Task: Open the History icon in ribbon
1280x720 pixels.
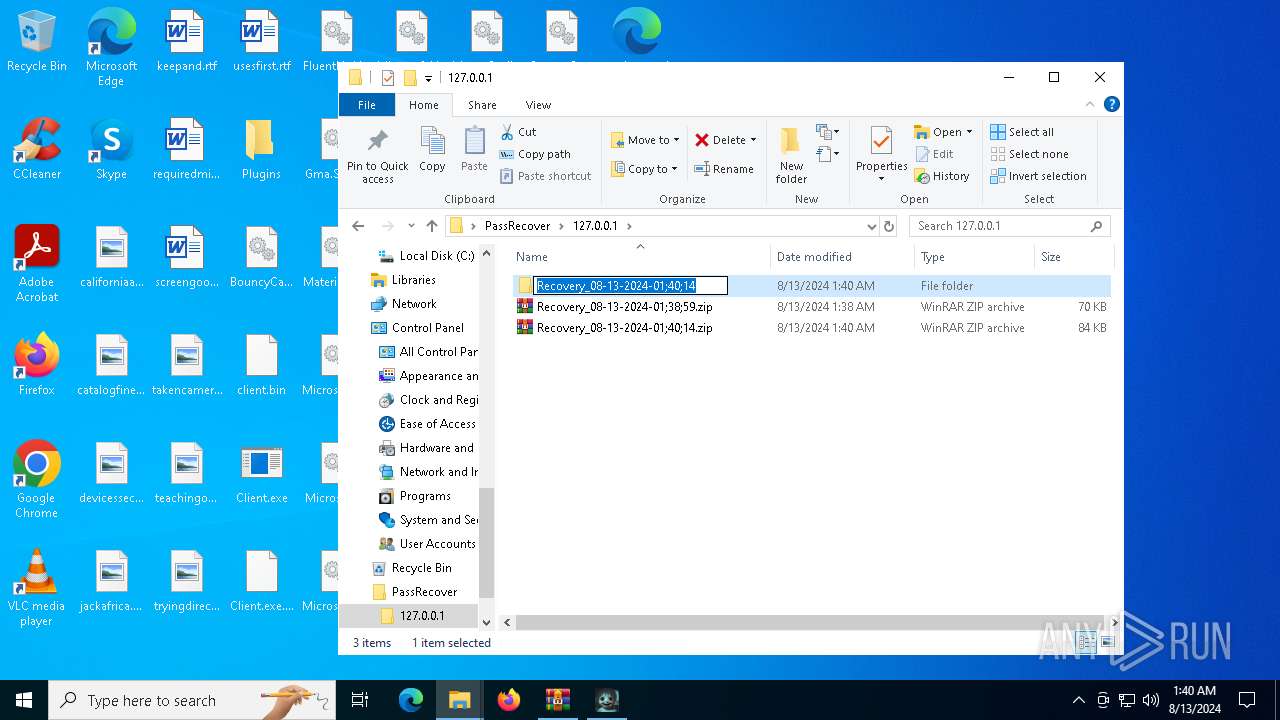Action: [941, 176]
